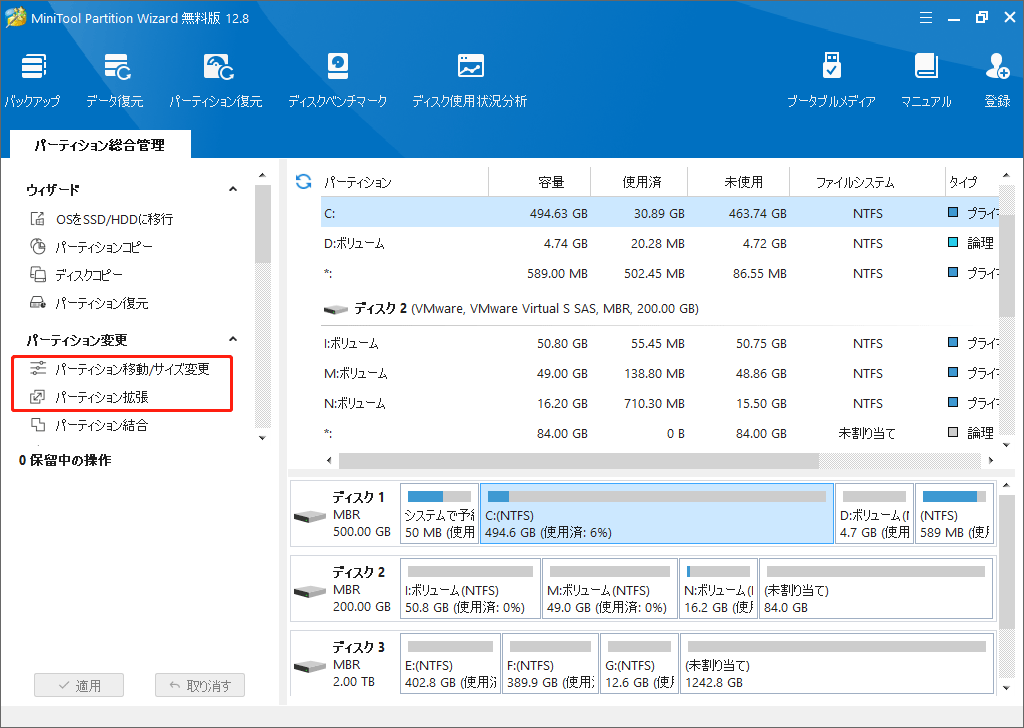The width and height of the screenshot is (1024, 728).
Task: Open the hamburger menu in title bar
Action: tap(926, 18)
